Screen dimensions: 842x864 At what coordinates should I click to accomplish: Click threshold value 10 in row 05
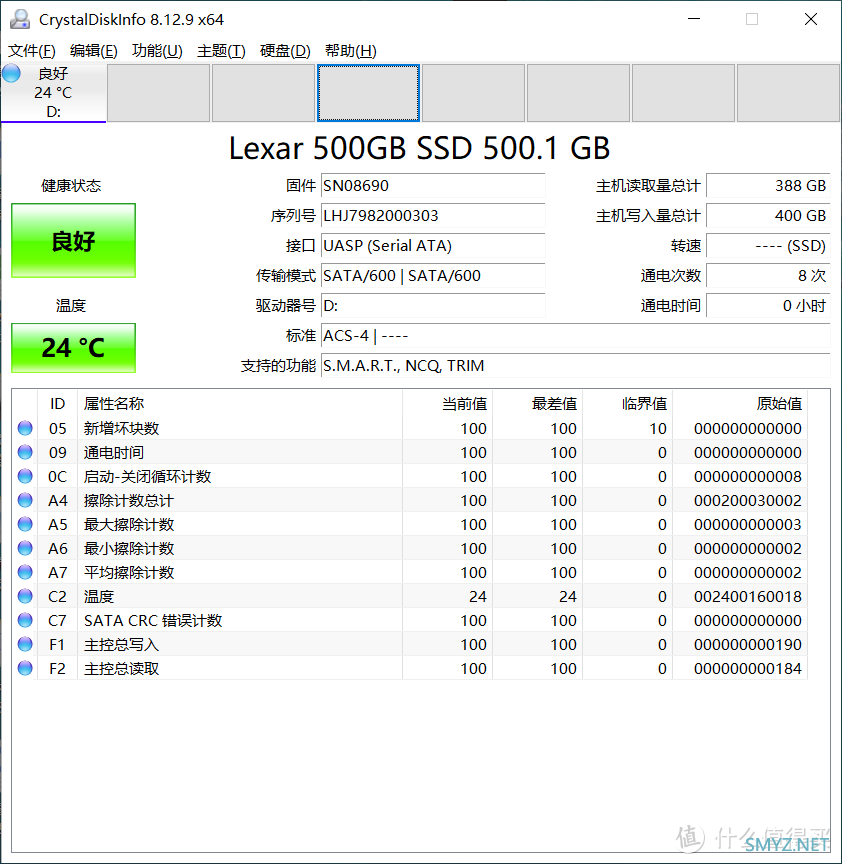pyautogui.click(x=657, y=428)
